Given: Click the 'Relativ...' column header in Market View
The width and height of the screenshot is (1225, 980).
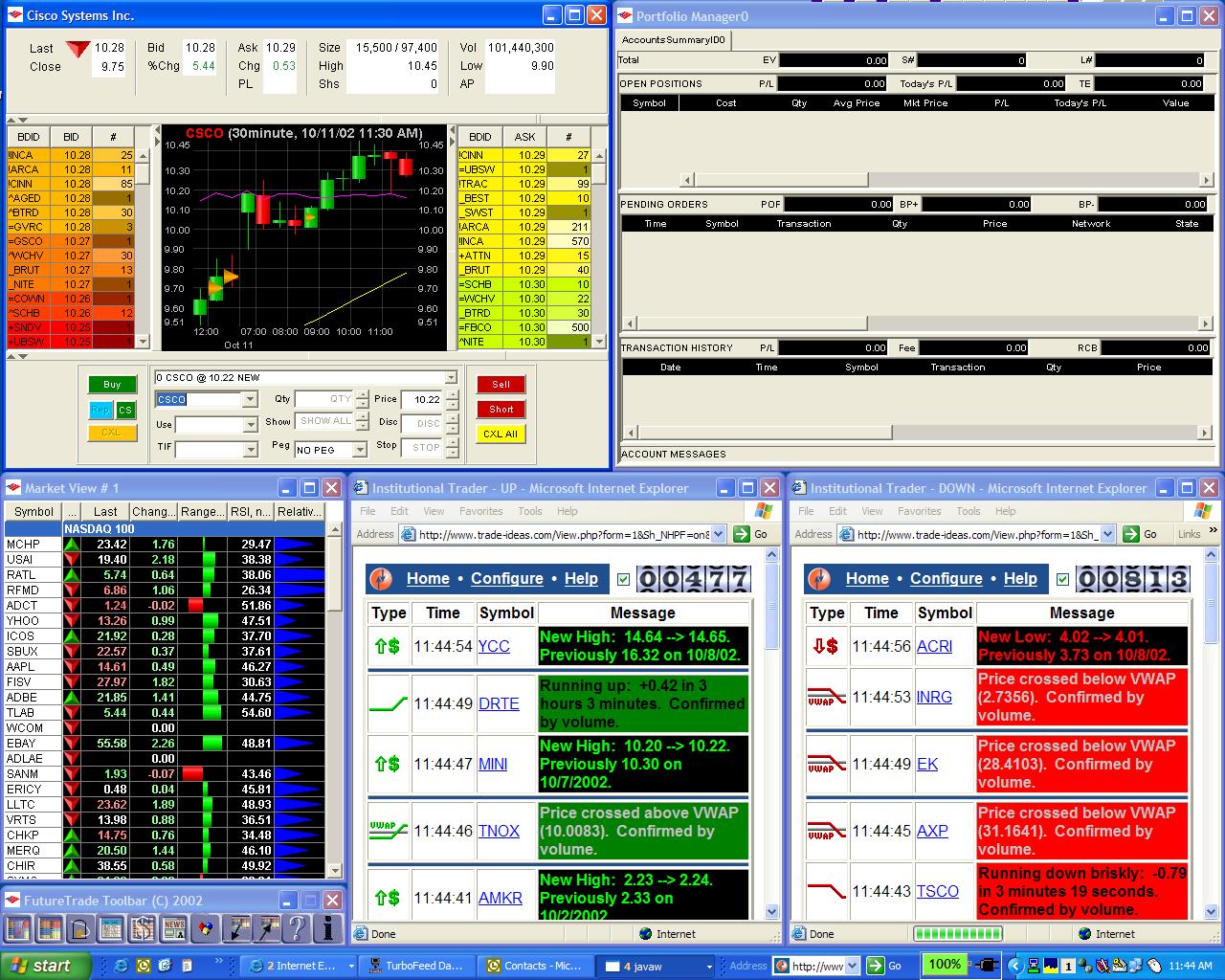Looking at the screenshot, I should (300, 511).
